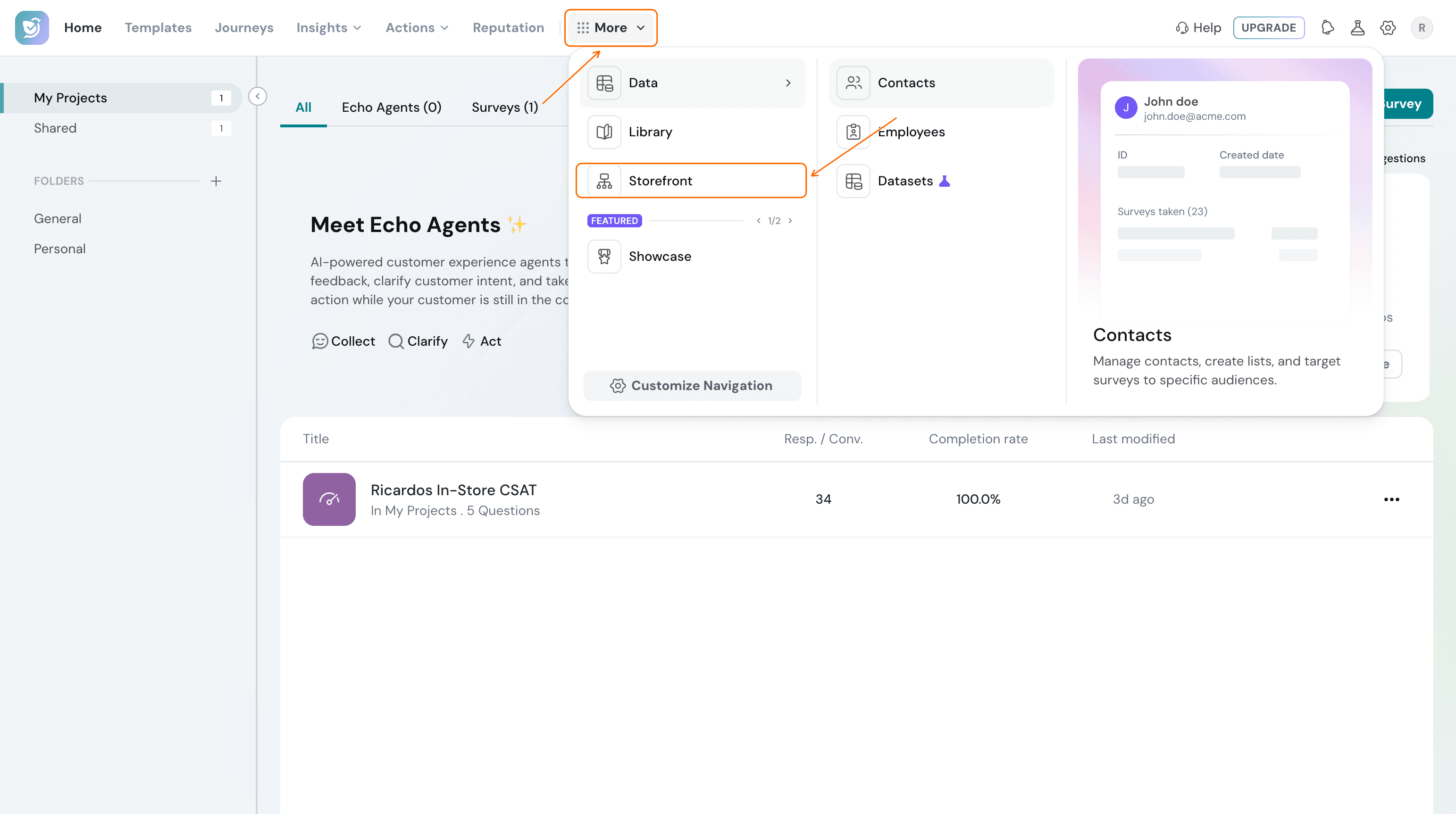The width and height of the screenshot is (1456, 814).
Task: Sort by Last modified column header
Action: coord(1133,439)
